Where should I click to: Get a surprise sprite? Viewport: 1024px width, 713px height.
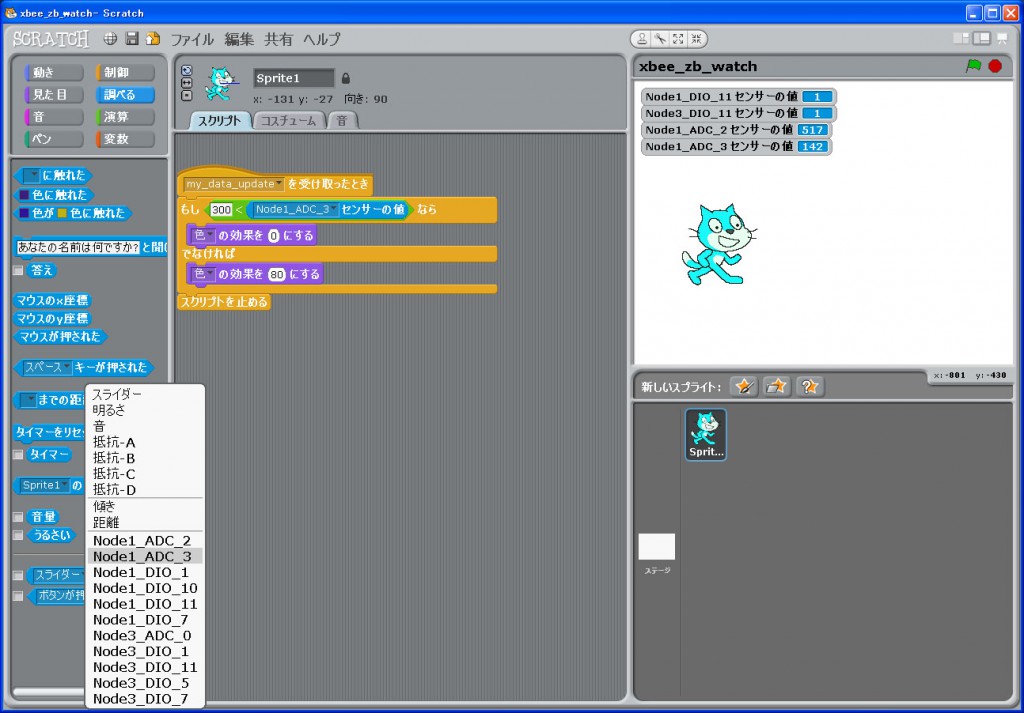point(810,387)
